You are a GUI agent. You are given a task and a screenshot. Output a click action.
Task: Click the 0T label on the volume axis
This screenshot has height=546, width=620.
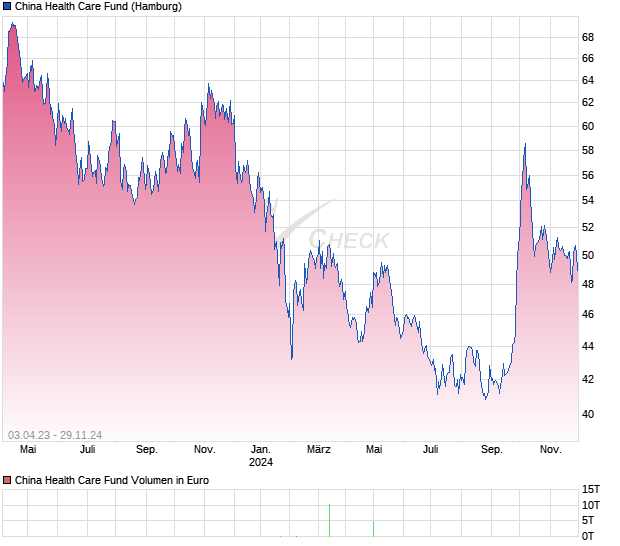click(x=590, y=535)
